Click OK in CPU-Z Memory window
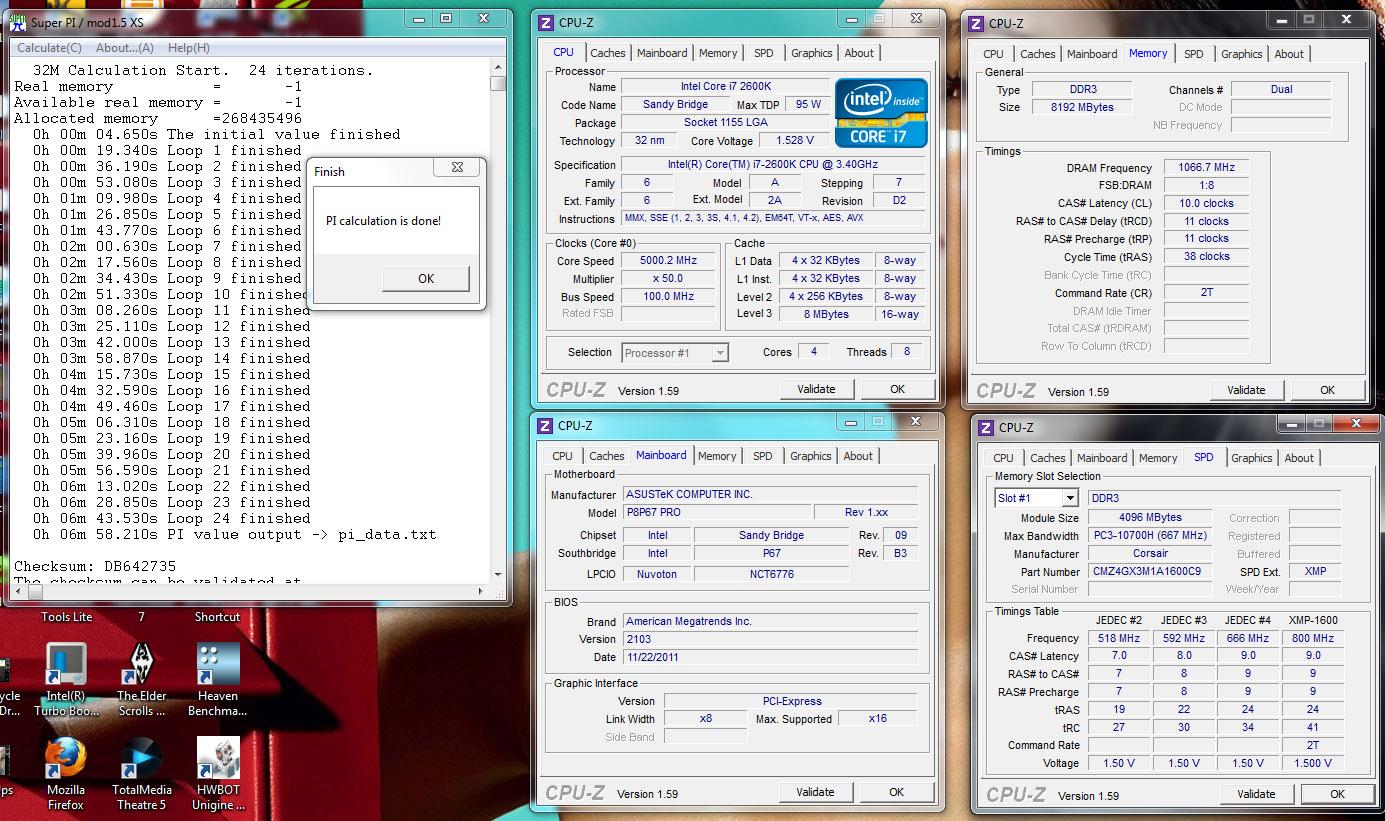Viewport: 1385px width, 821px height. 1327,390
